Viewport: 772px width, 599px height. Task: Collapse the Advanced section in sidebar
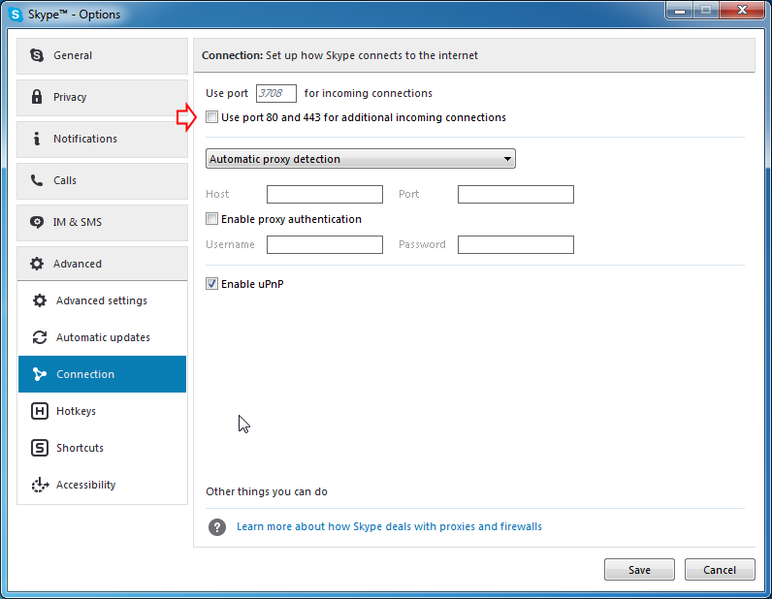click(x=102, y=264)
